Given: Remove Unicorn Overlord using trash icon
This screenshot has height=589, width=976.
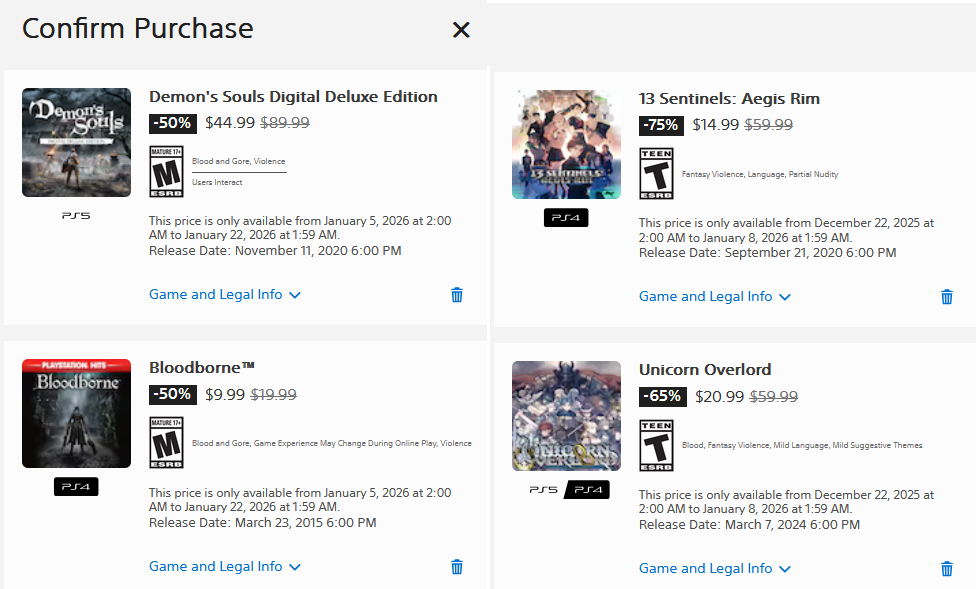Looking at the screenshot, I should pyautogui.click(x=947, y=569).
